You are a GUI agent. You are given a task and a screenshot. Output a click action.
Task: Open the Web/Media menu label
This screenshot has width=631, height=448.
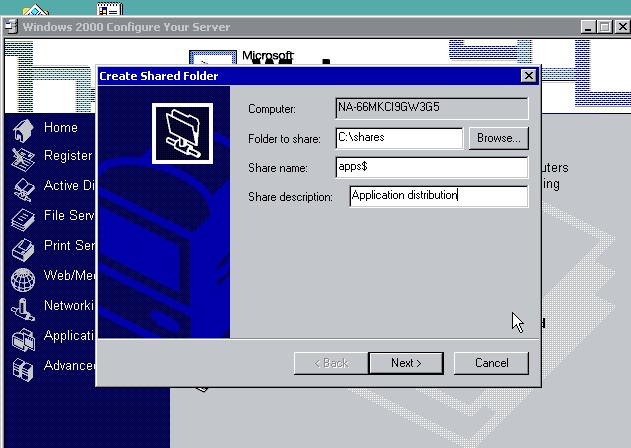tap(69, 275)
